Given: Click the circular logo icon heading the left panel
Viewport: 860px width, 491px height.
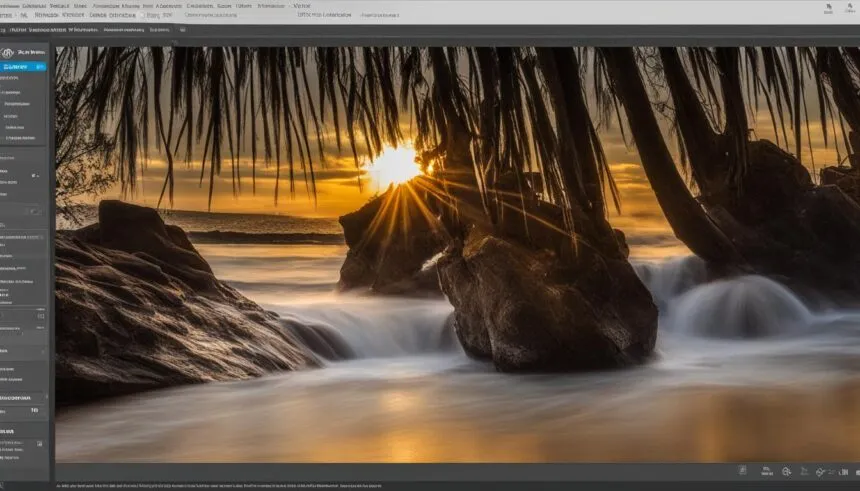Looking at the screenshot, I should (8, 52).
